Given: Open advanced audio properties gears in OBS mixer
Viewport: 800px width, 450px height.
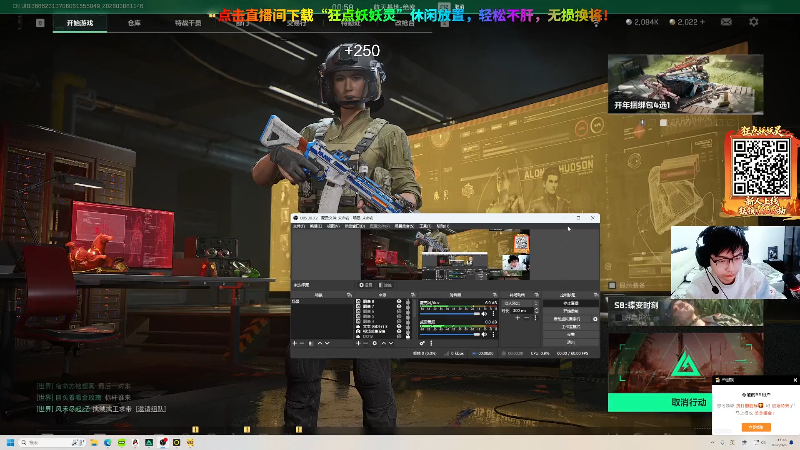Looking at the screenshot, I should click(x=422, y=343).
